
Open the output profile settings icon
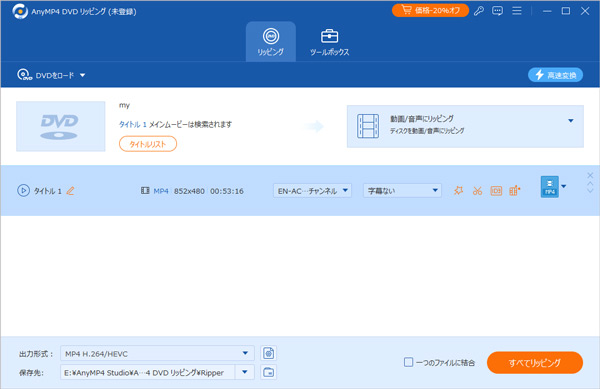(x=269, y=353)
